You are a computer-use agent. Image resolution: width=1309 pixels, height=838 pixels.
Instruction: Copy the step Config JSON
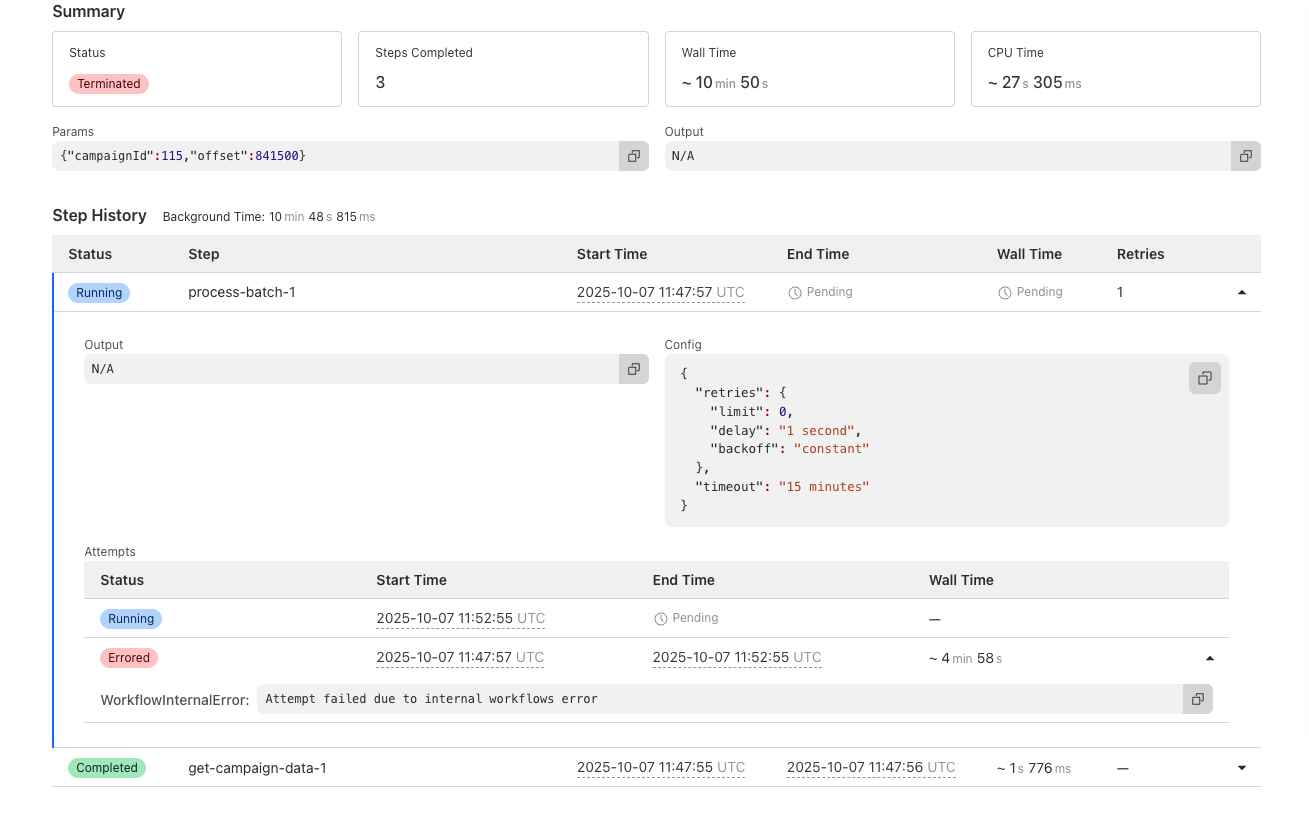[x=1204, y=378]
